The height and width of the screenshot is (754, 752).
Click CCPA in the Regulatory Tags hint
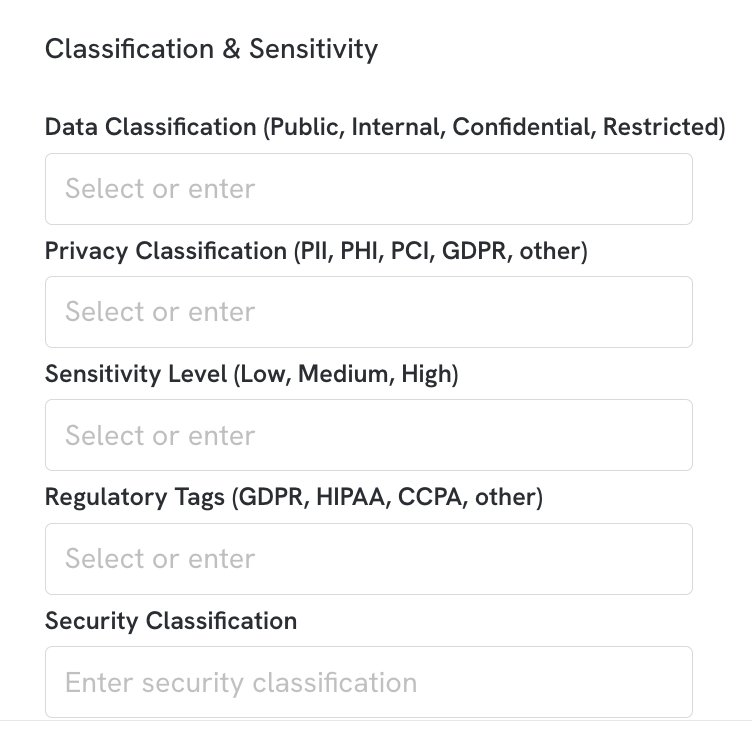click(430, 497)
